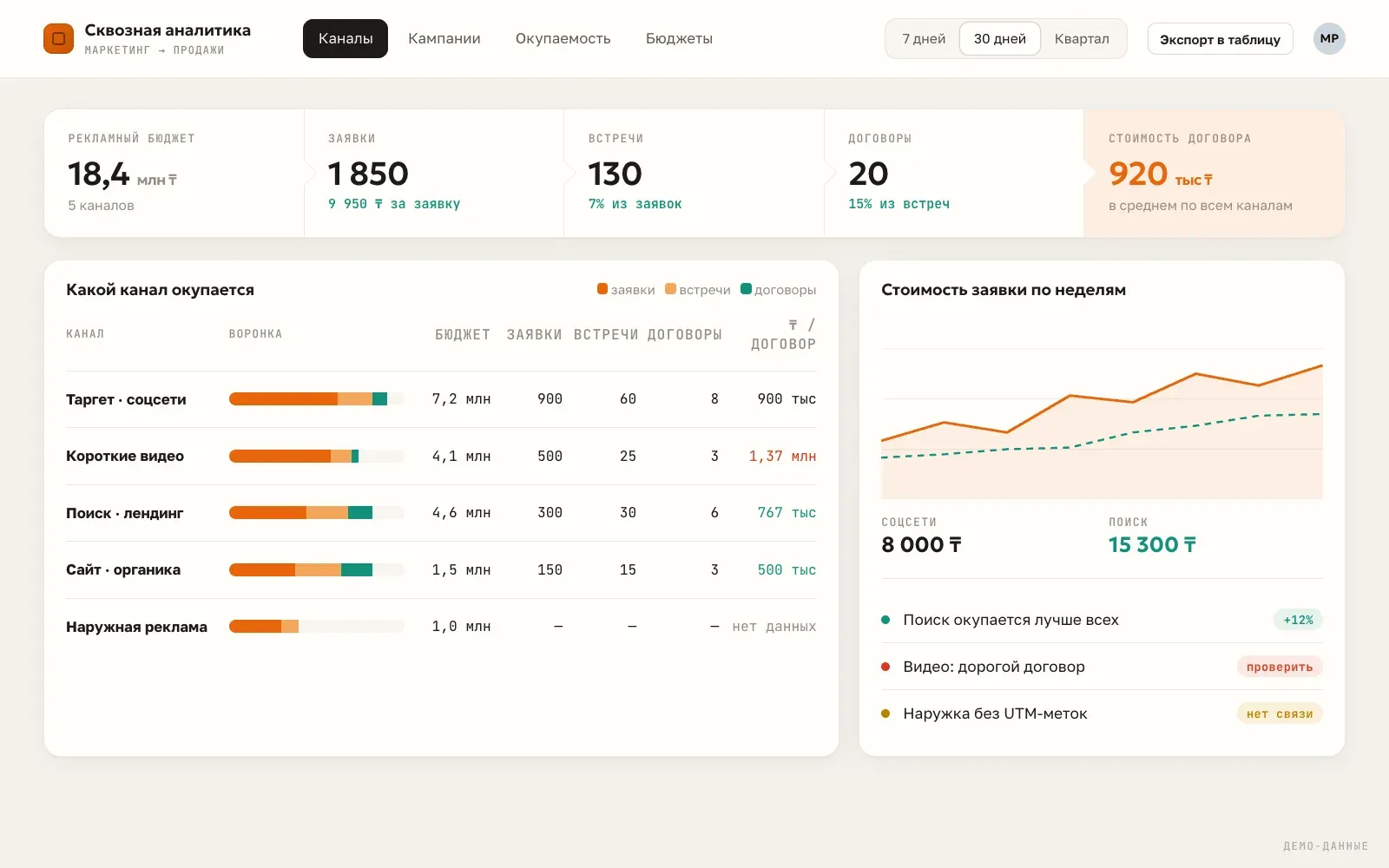Select the Короткие видео channel name
The image size is (1389, 868).
coord(125,456)
